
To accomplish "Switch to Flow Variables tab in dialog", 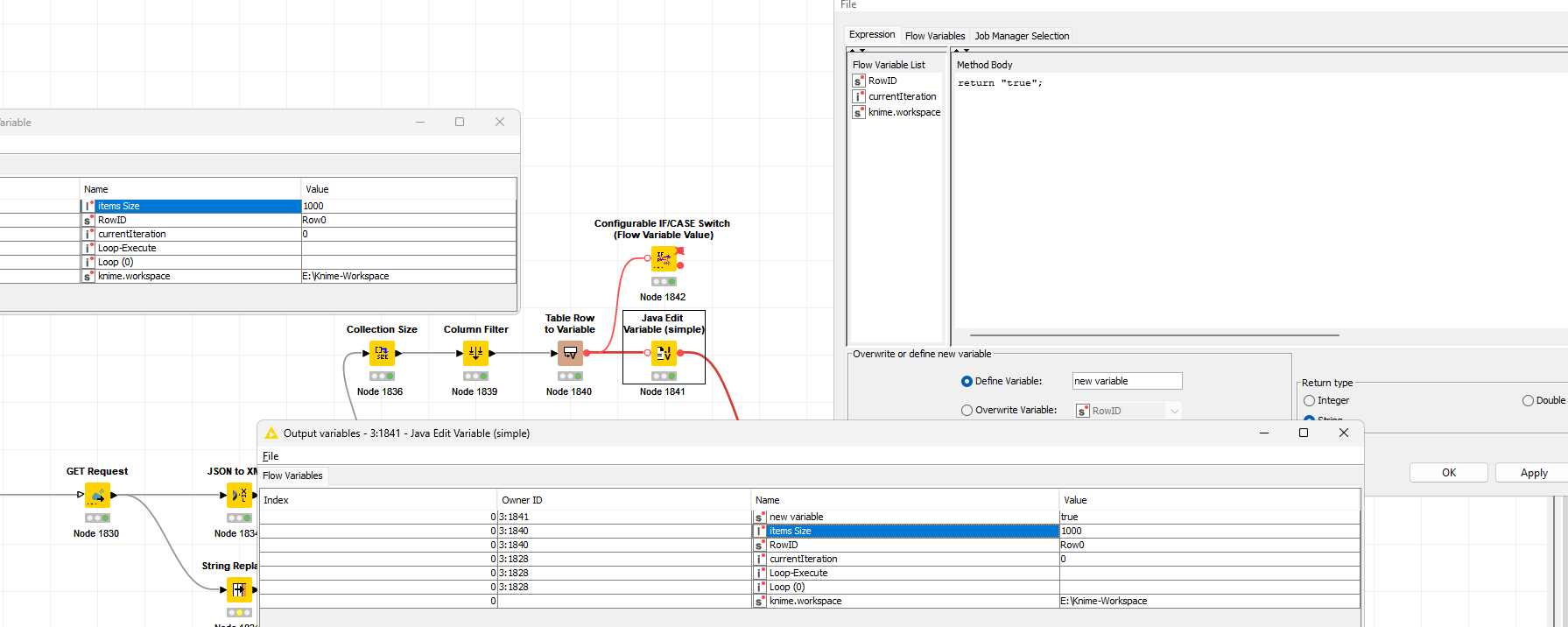I will click(935, 36).
